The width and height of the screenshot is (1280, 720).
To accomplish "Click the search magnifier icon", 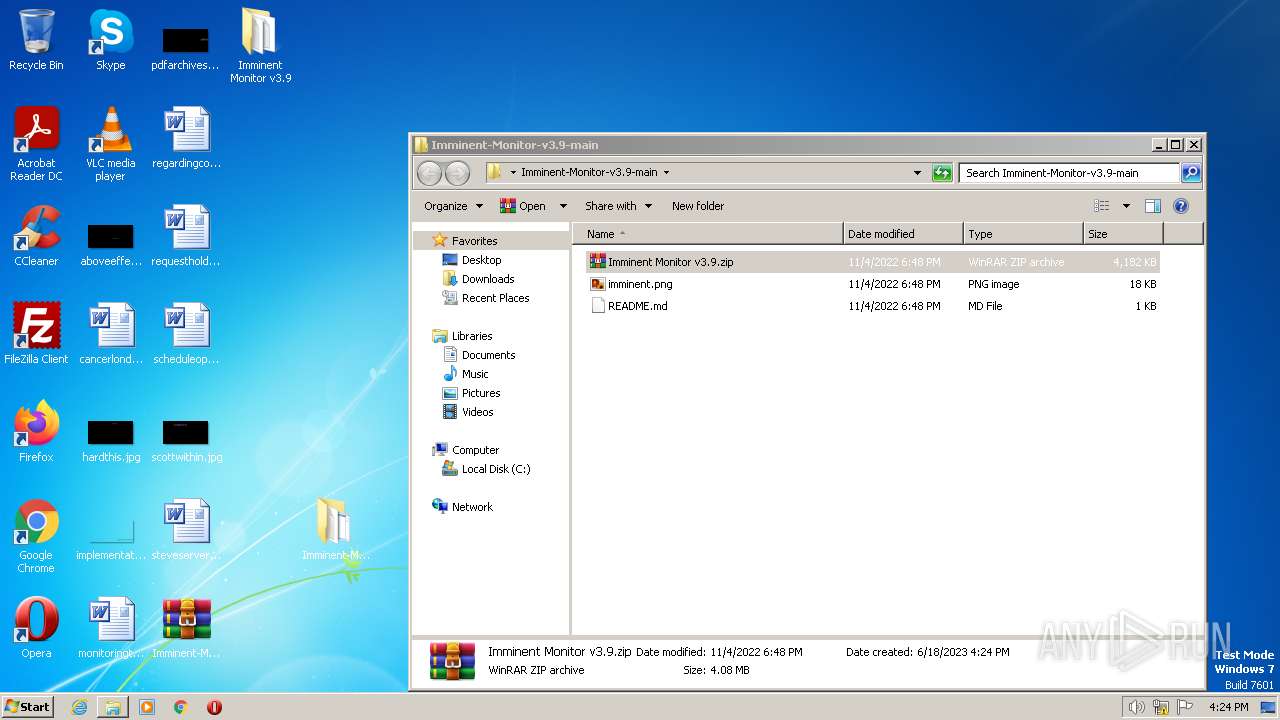I will 1190,173.
